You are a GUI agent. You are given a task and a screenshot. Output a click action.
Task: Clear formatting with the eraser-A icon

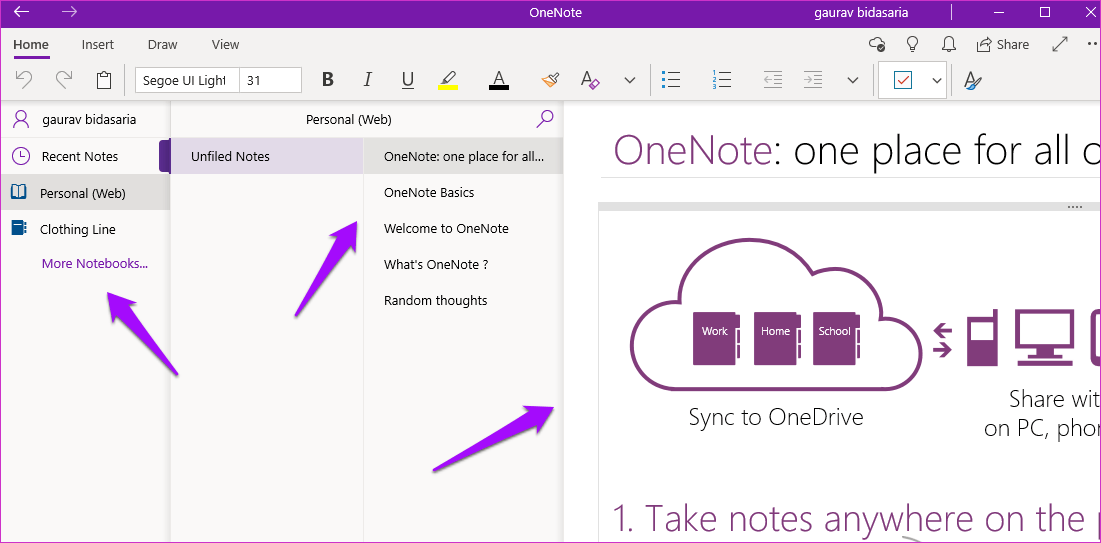[x=590, y=80]
